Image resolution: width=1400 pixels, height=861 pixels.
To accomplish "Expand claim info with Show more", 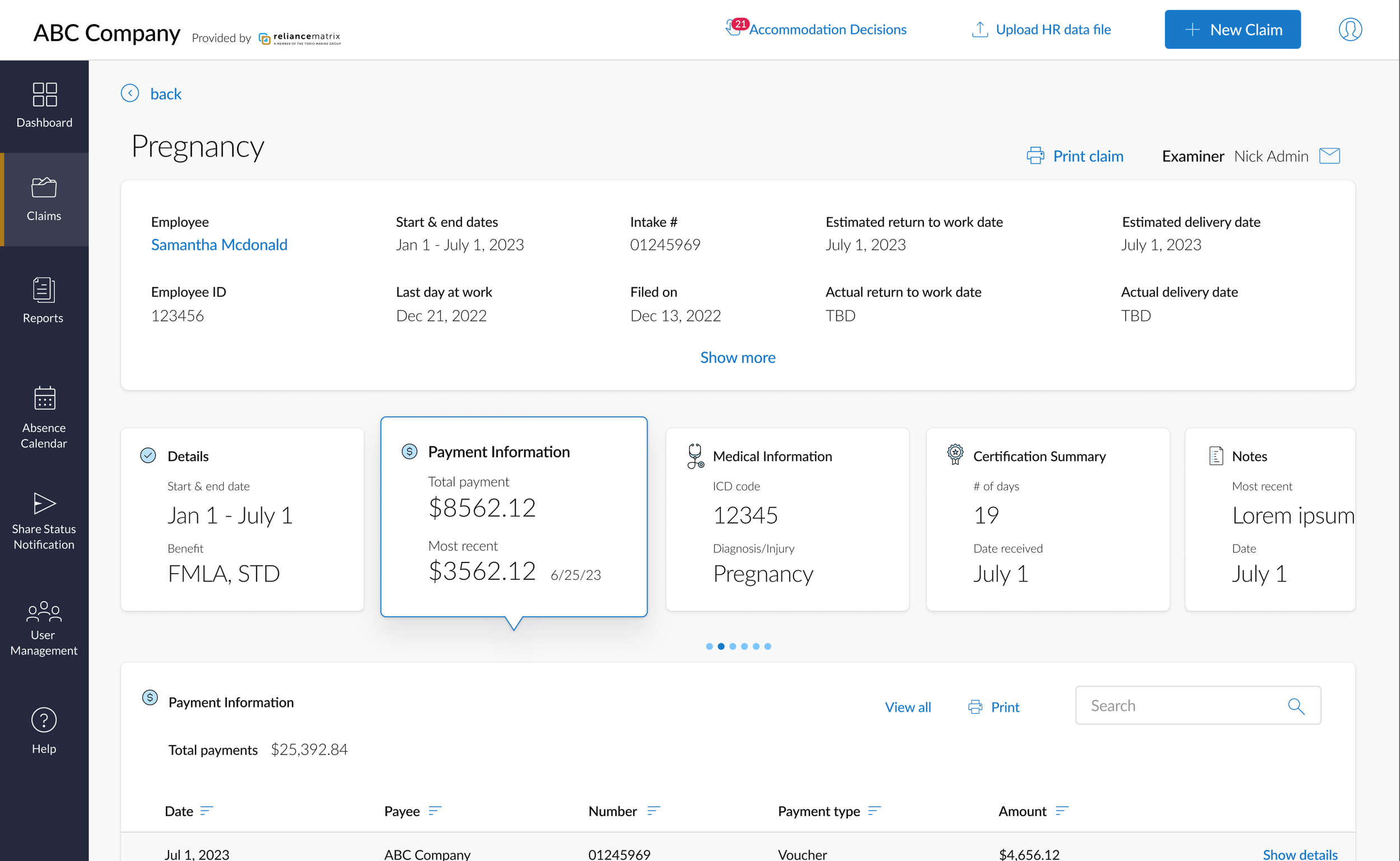I will click(x=738, y=357).
